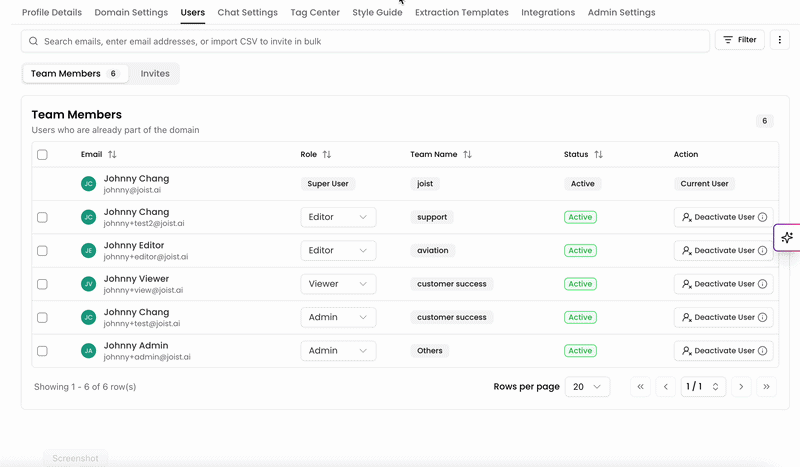
Task: Open the Profile Details tab
Action: 52,12
